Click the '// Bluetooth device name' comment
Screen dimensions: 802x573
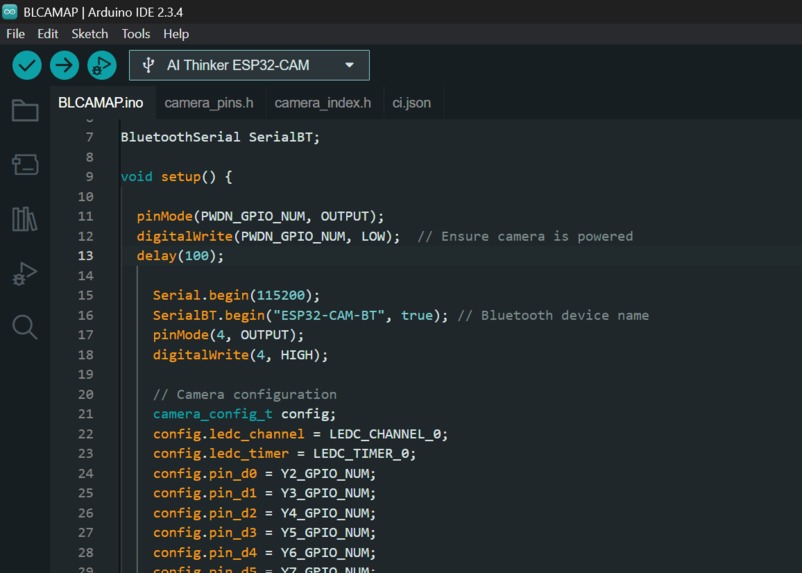[553, 315]
